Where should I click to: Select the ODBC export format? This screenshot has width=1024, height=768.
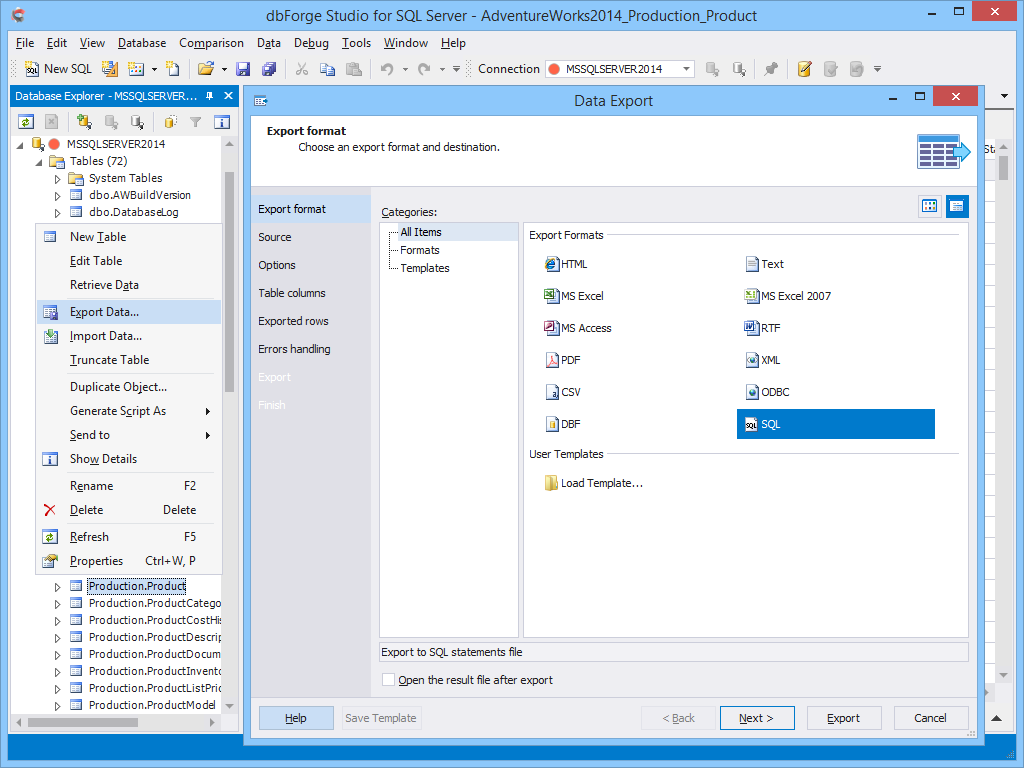click(767, 392)
